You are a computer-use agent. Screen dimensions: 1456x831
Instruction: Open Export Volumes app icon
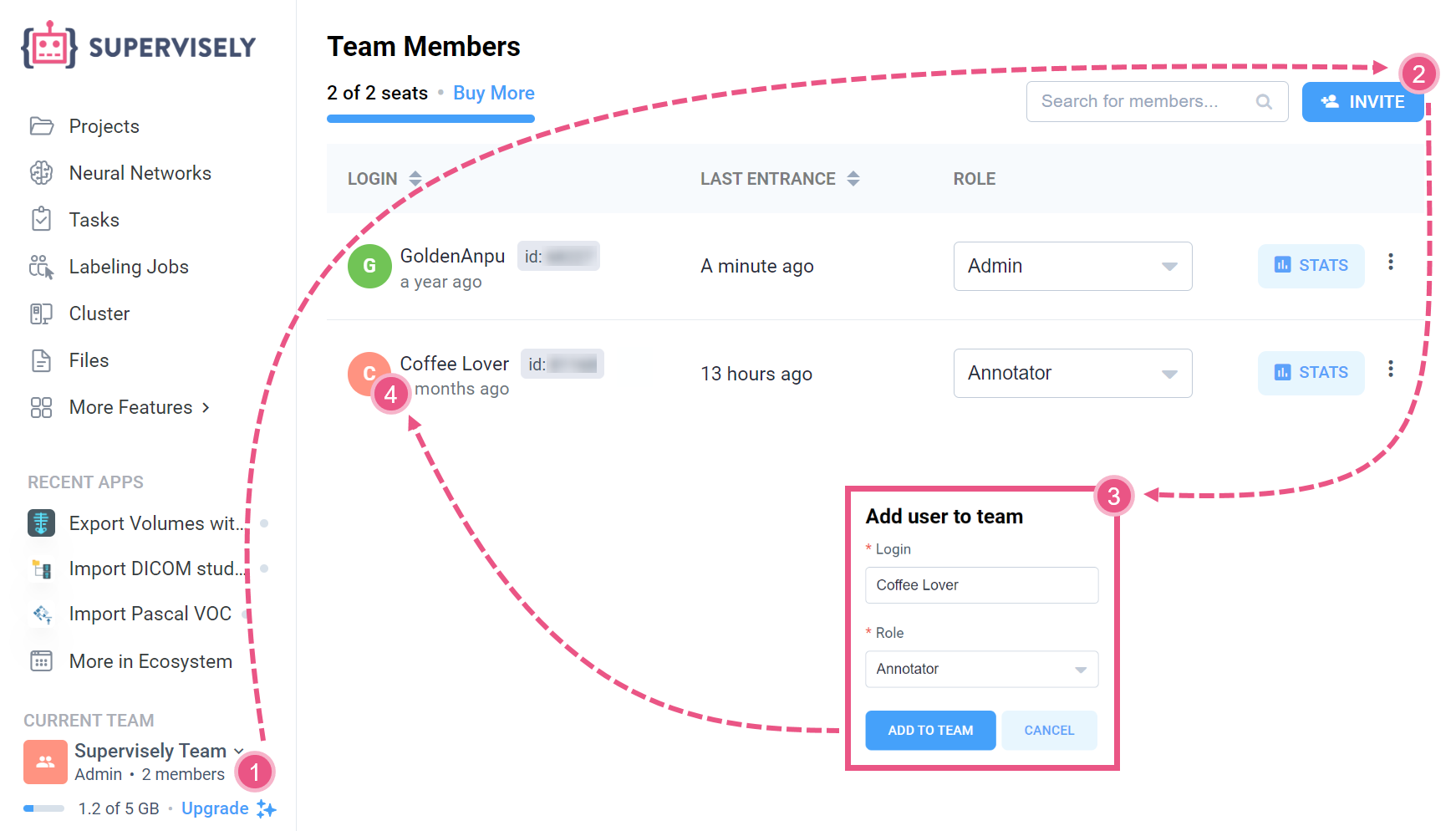(x=41, y=523)
